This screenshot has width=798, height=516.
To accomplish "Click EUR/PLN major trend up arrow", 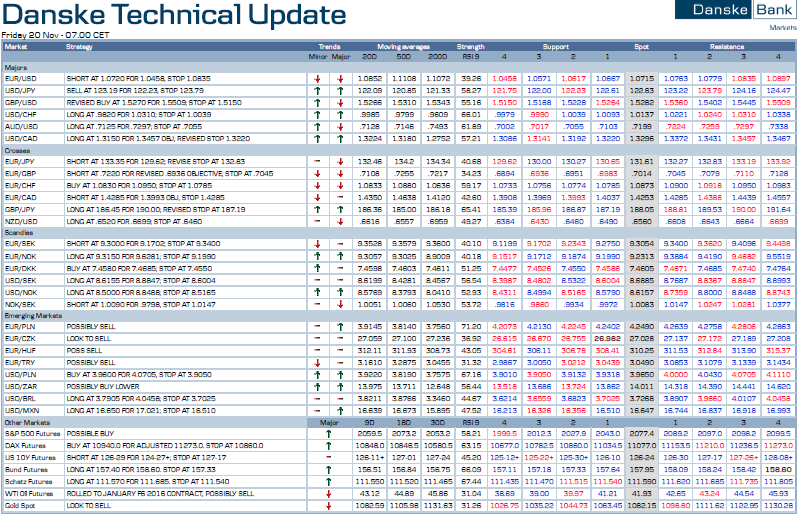I will tap(340, 327).
